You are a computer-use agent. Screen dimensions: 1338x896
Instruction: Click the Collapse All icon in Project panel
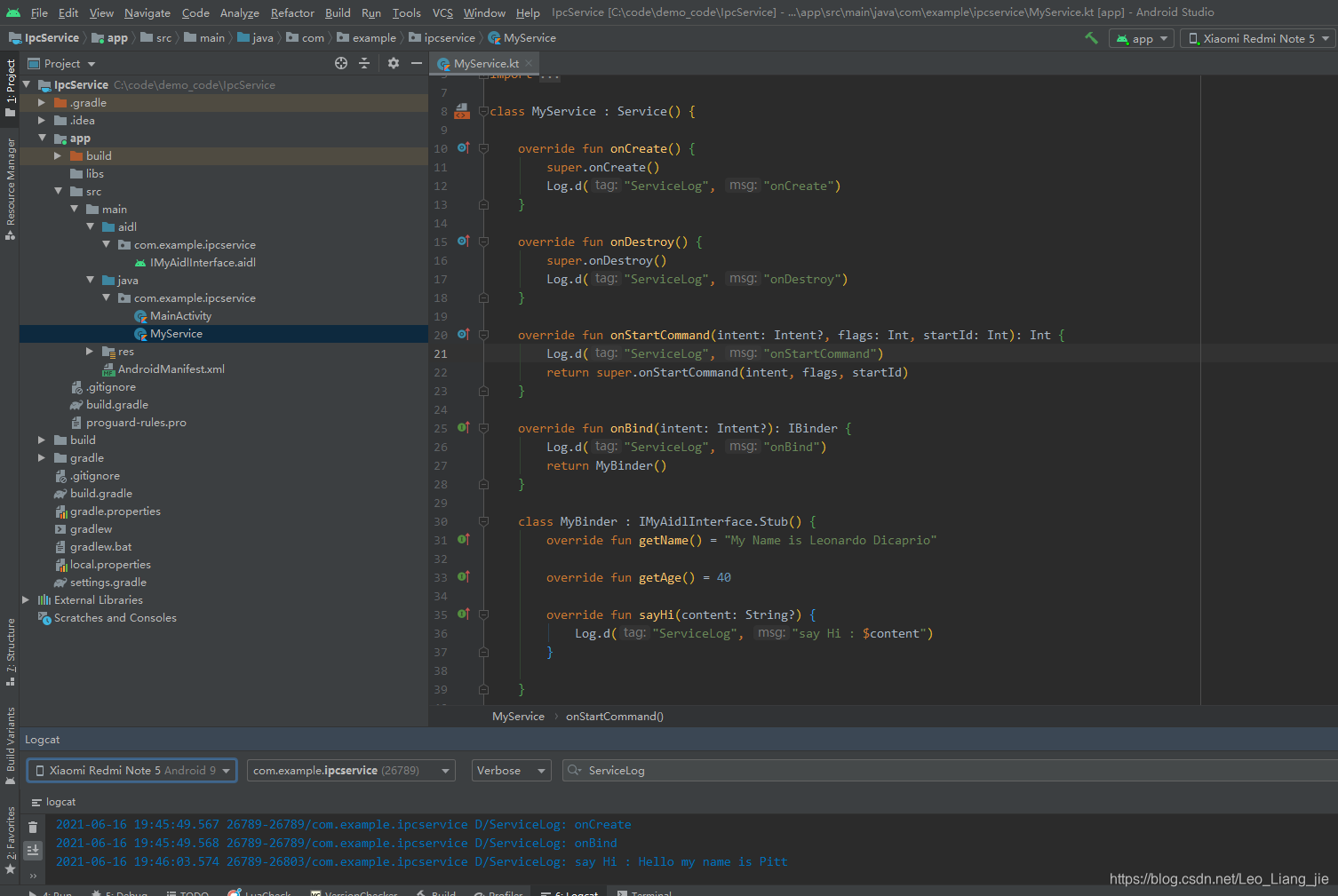(x=364, y=63)
